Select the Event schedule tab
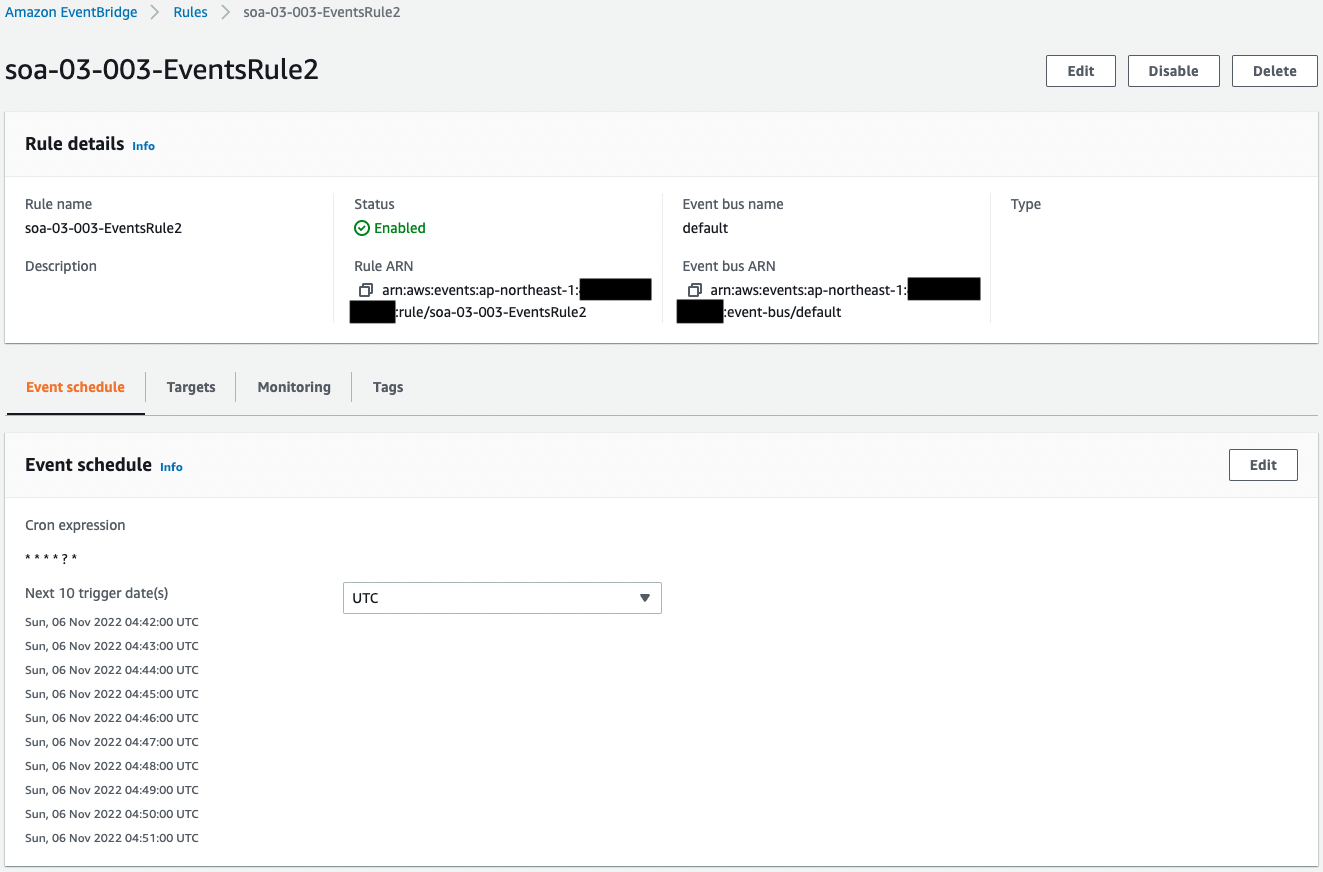1323x872 pixels. [75, 387]
